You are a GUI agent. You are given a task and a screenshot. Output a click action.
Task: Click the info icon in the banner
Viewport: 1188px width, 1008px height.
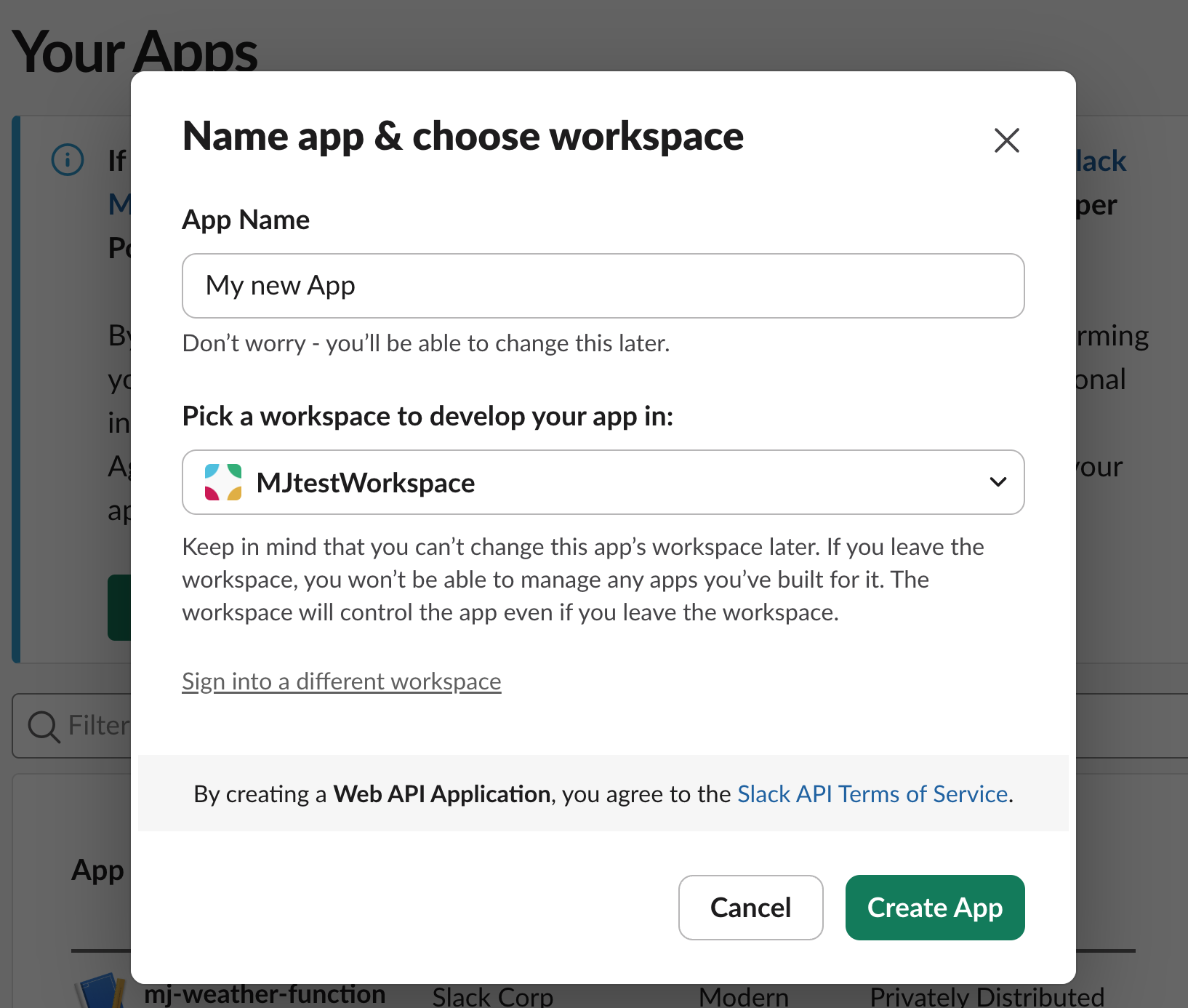tap(68, 160)
